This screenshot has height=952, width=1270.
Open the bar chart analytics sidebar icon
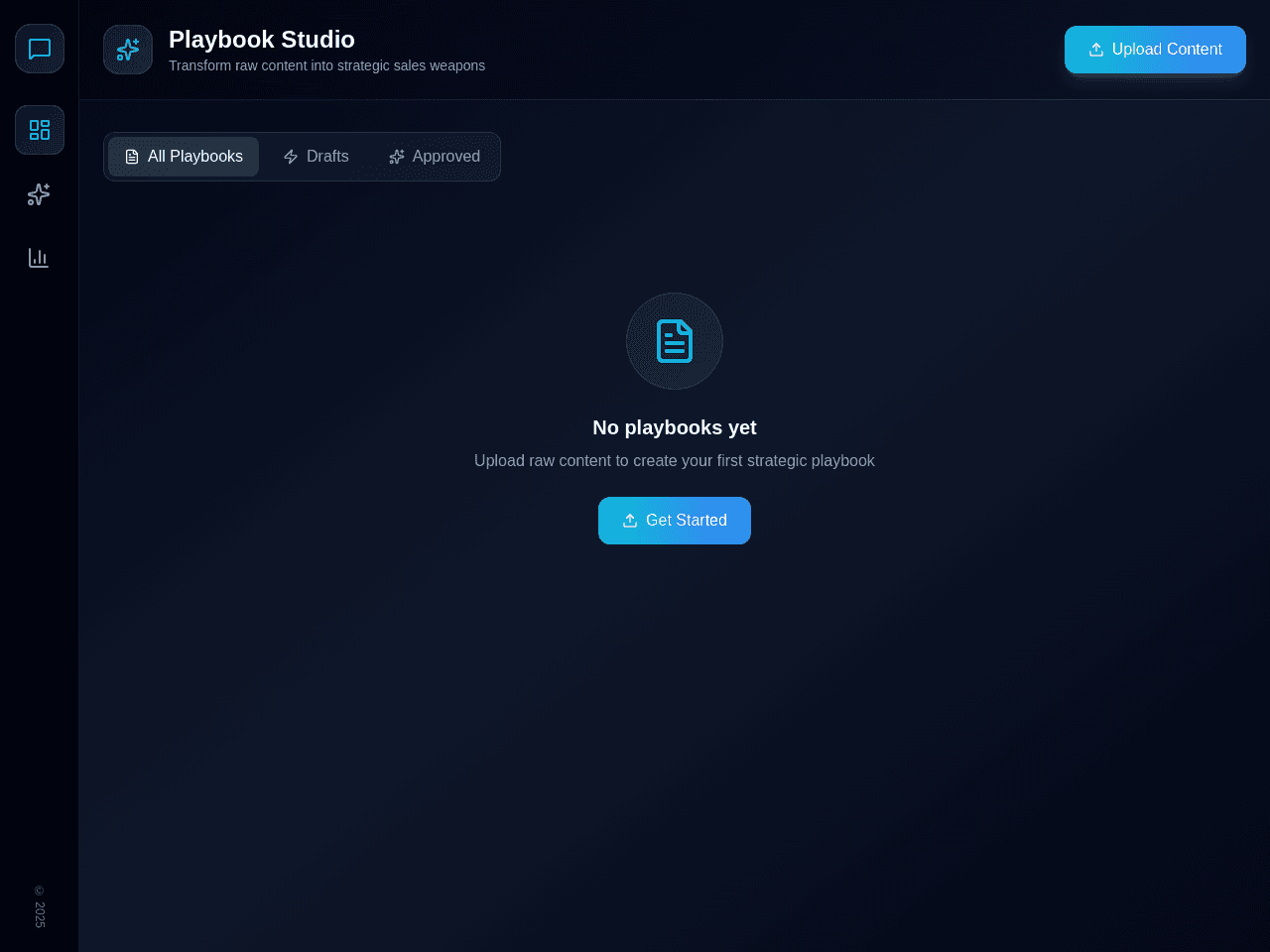[39, 258]
